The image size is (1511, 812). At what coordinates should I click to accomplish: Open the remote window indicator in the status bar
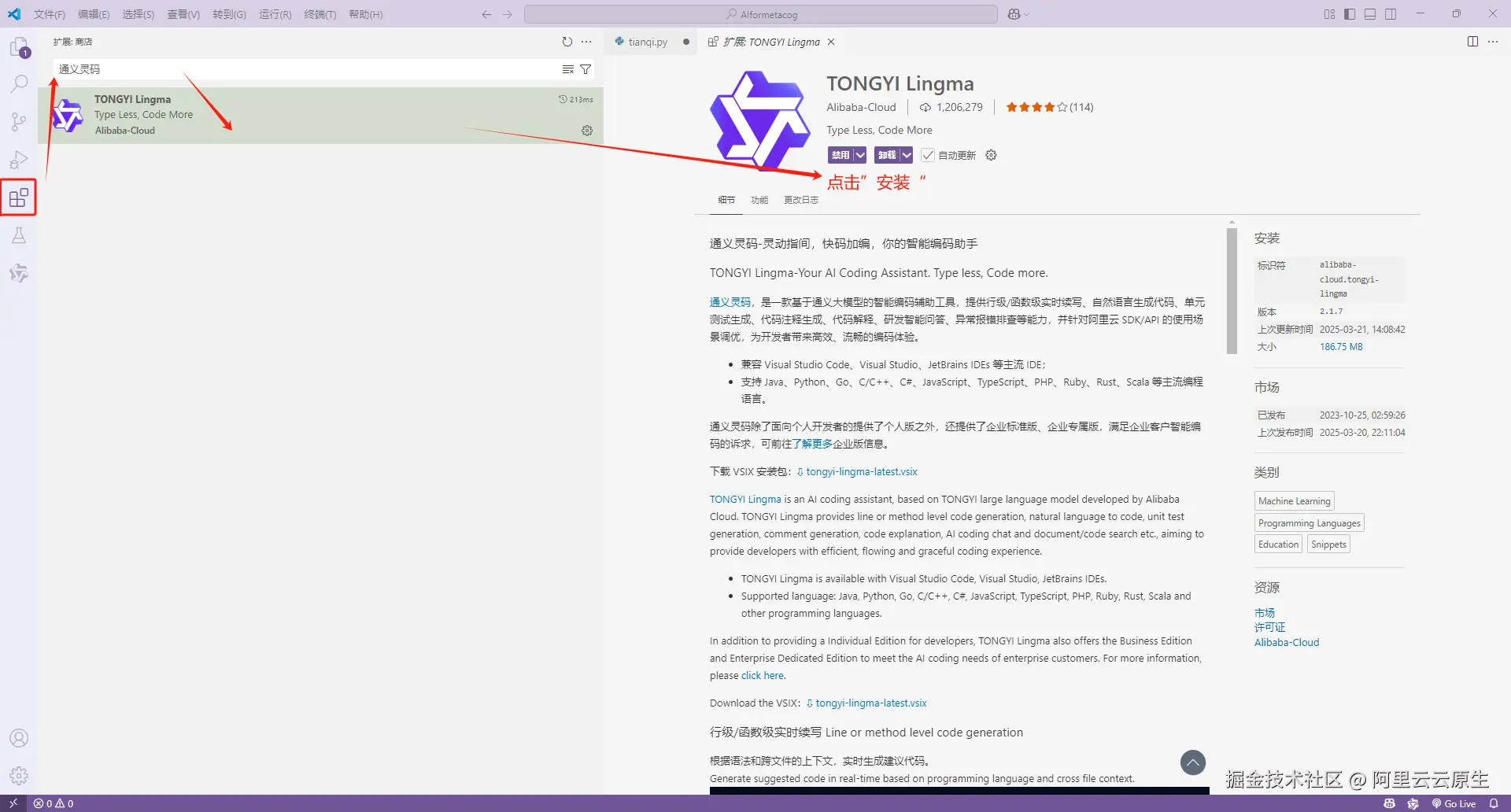[13, 803]
